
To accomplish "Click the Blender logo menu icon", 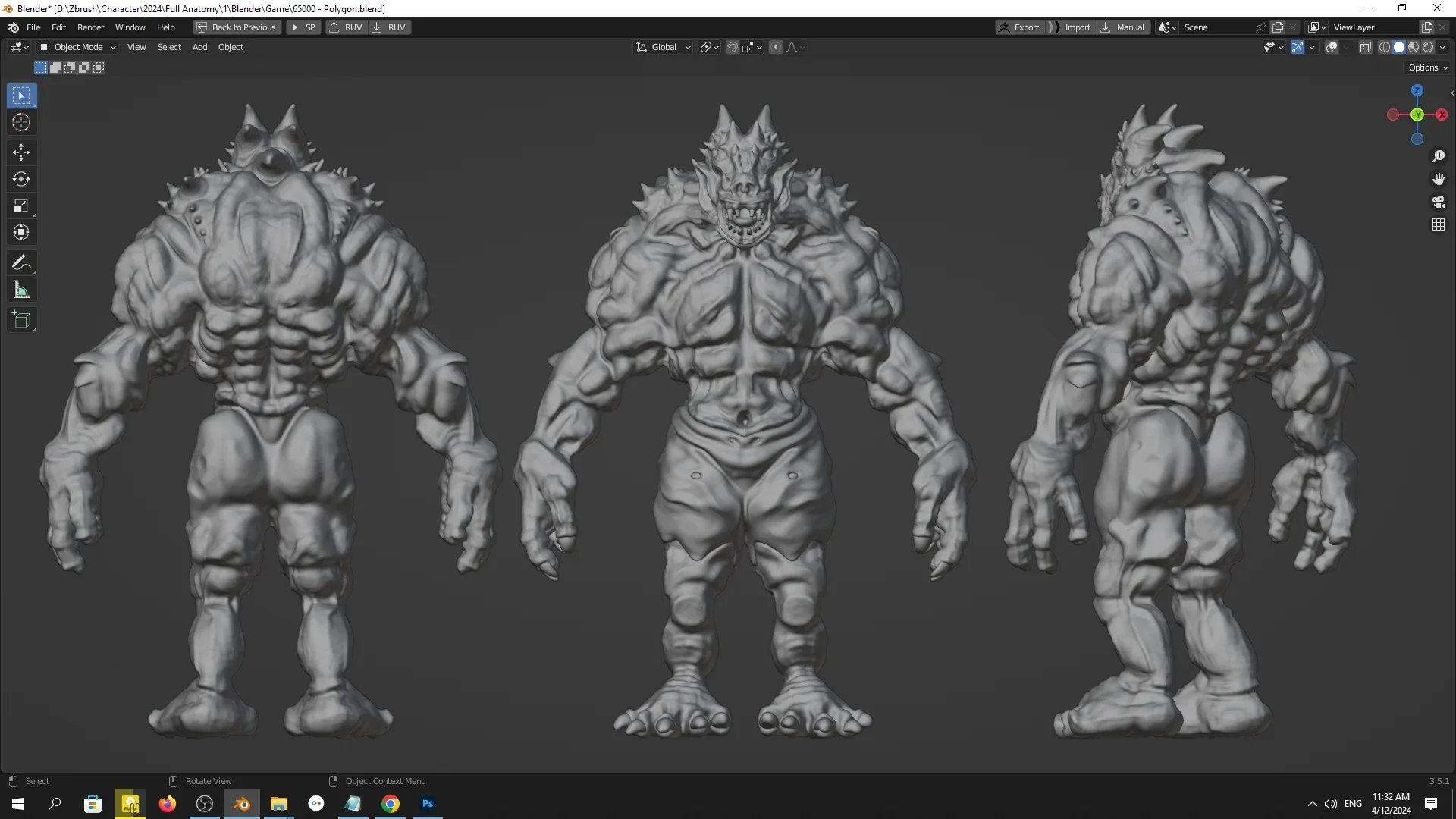I will point(13,27).
